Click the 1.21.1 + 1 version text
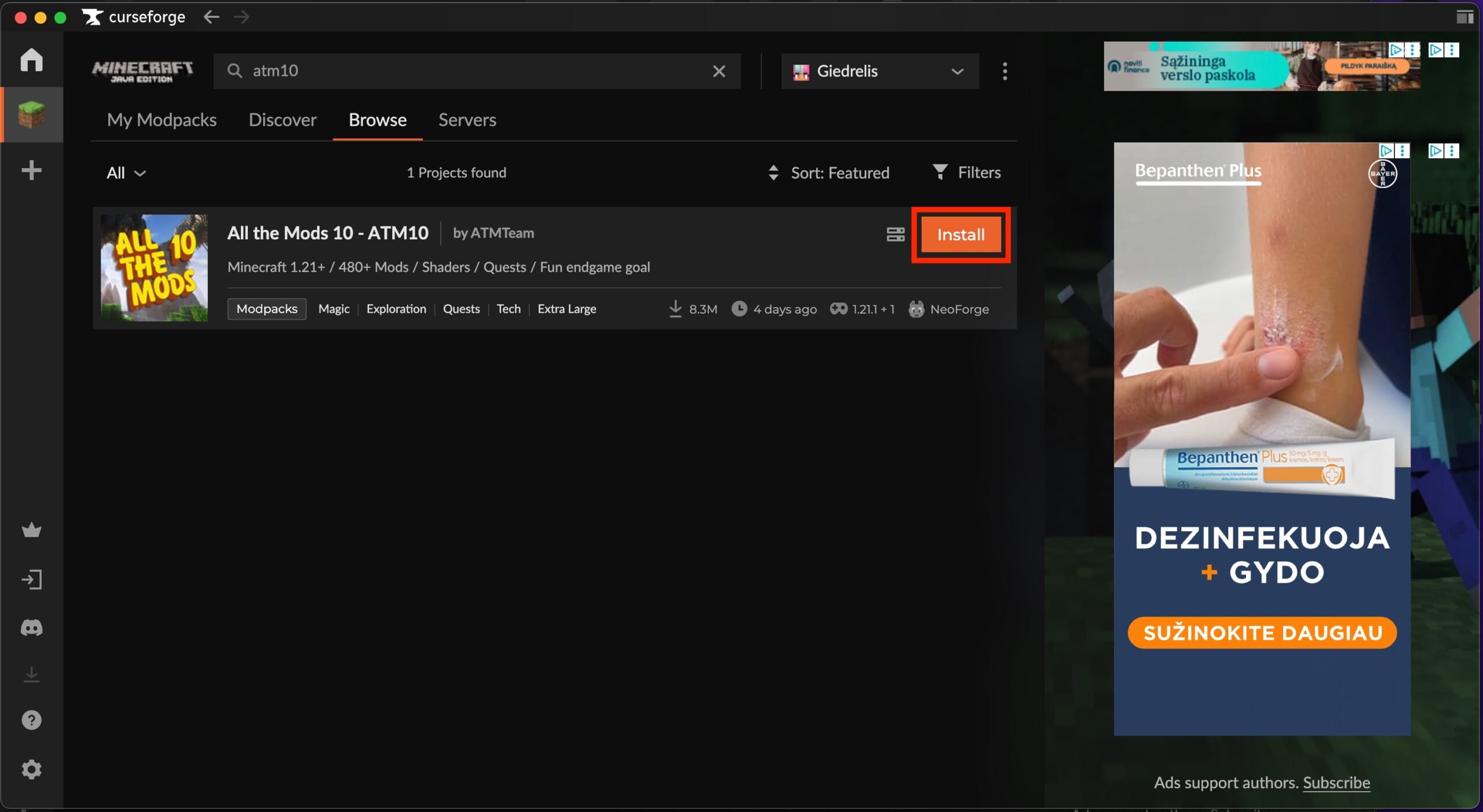This screenshot has height=812, width=1483. point(874,309)
